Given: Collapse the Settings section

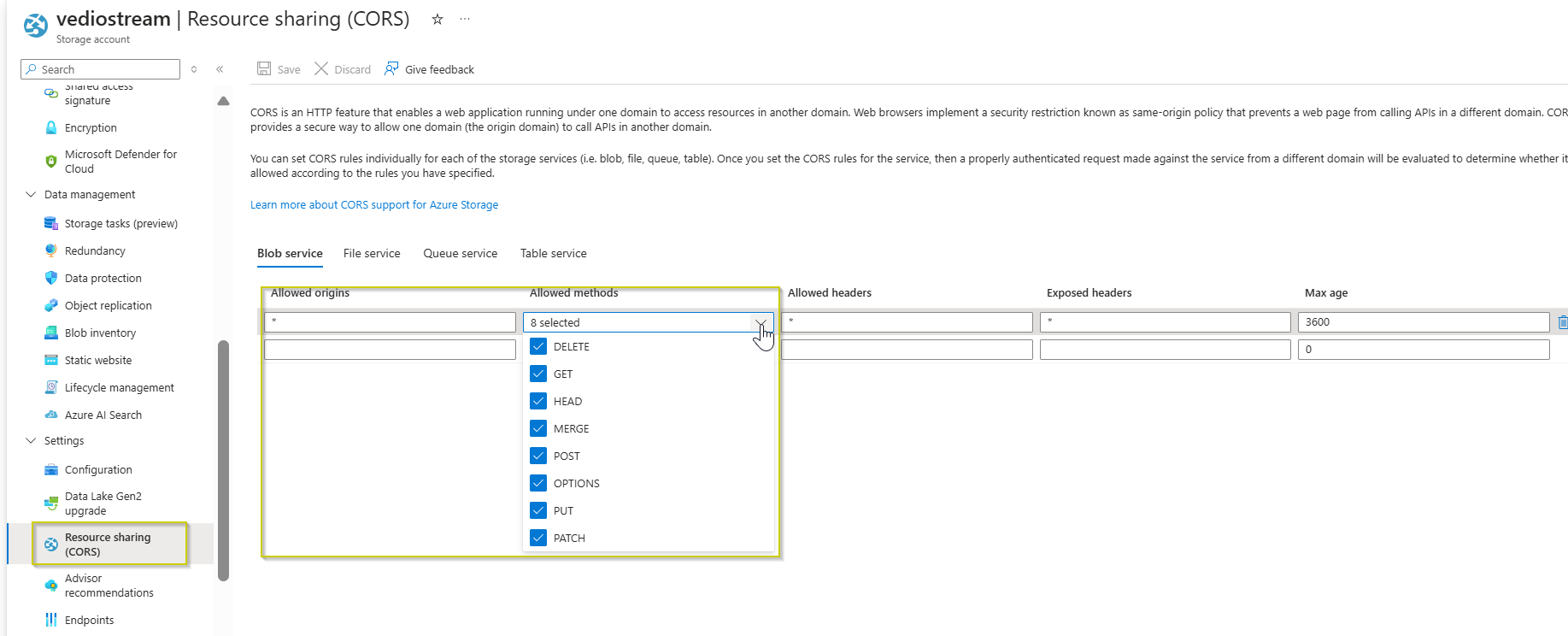Looking at the screenshot, I should point(31,440).
